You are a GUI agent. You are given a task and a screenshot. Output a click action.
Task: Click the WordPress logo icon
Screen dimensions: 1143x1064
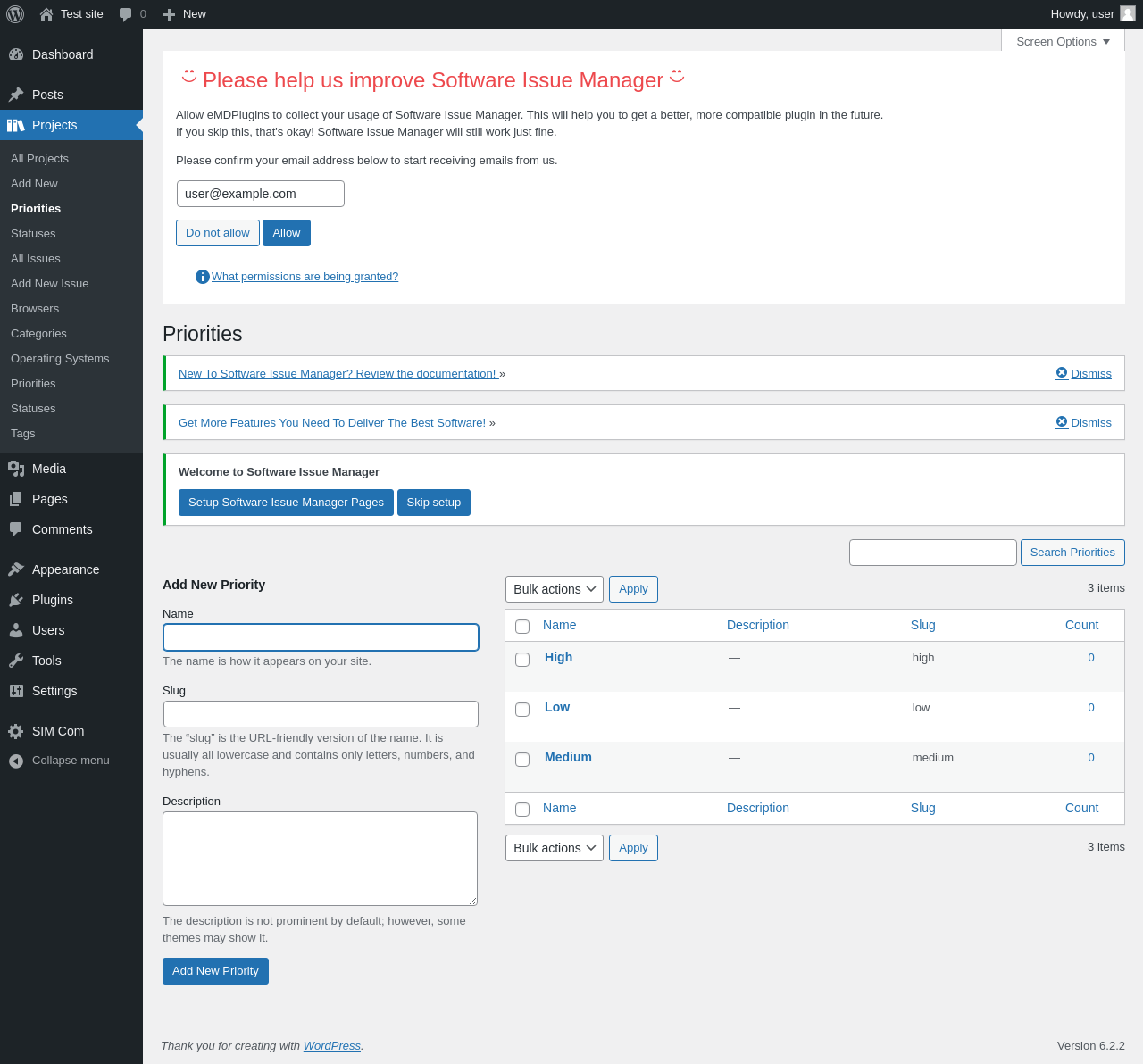click(x=15, y=14)
